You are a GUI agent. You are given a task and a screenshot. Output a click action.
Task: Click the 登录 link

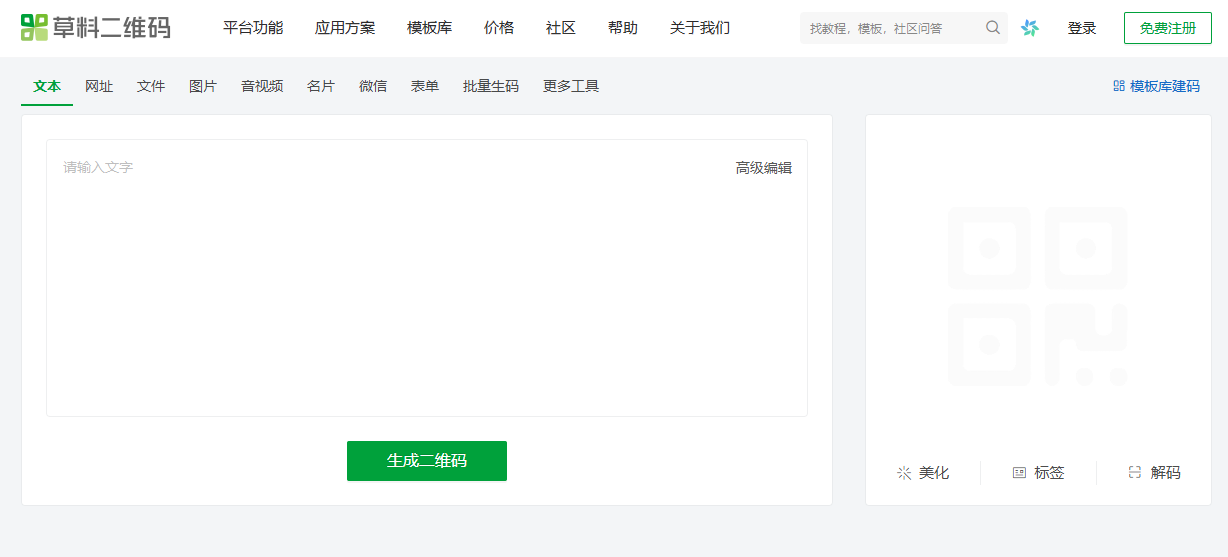1082,28
